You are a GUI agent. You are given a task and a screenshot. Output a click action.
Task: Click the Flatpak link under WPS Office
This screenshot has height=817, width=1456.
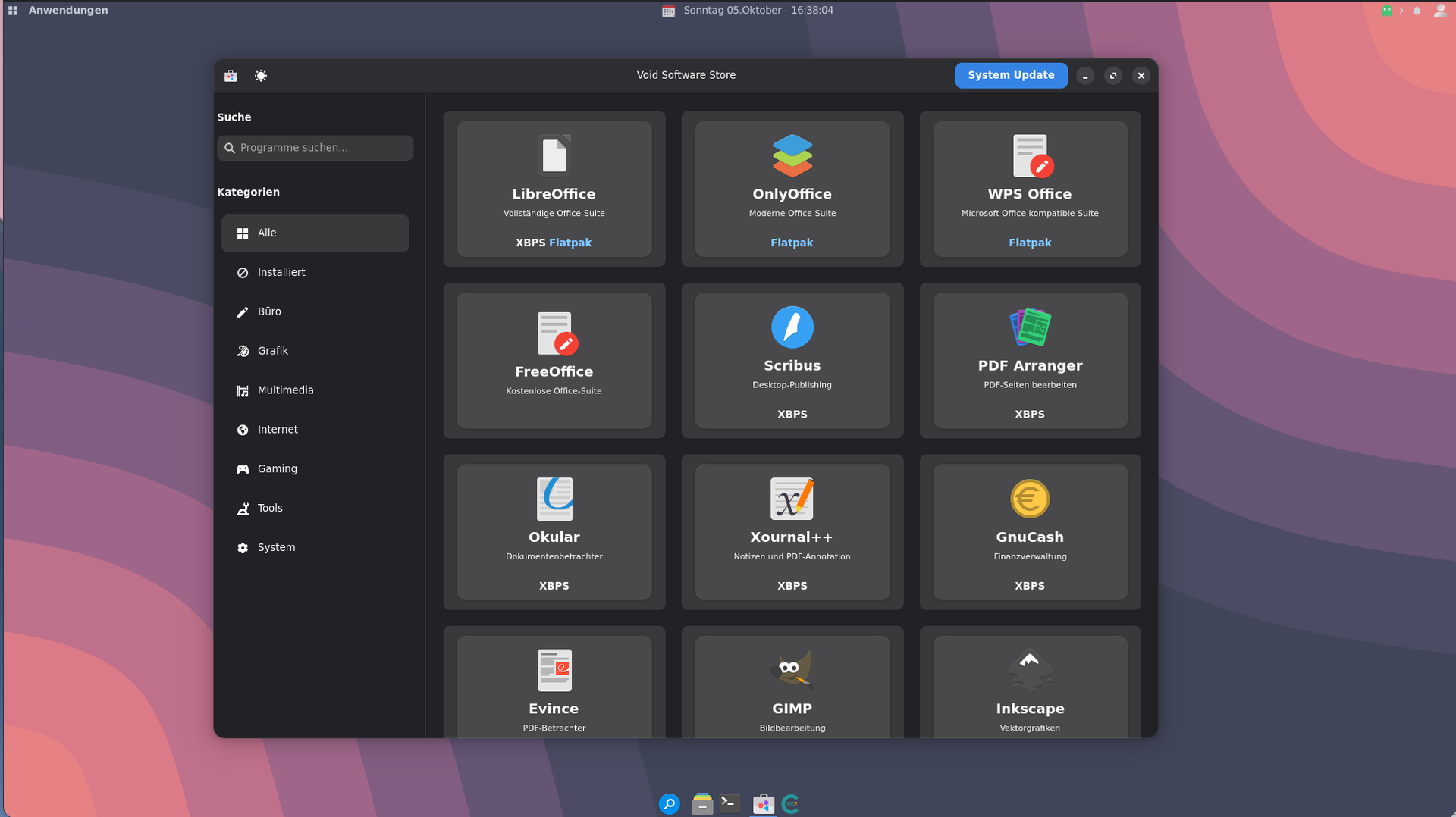(x=1029, y=243)
